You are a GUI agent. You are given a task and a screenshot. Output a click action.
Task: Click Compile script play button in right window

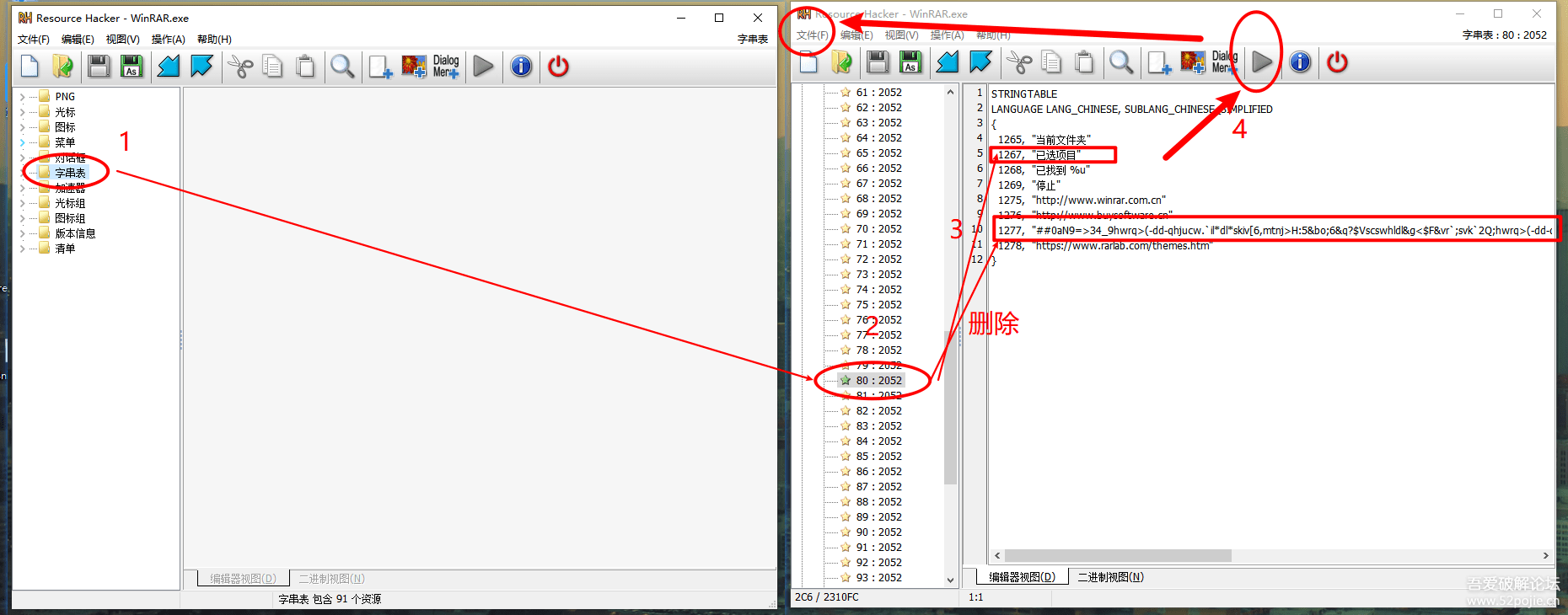coord(1262,61)
